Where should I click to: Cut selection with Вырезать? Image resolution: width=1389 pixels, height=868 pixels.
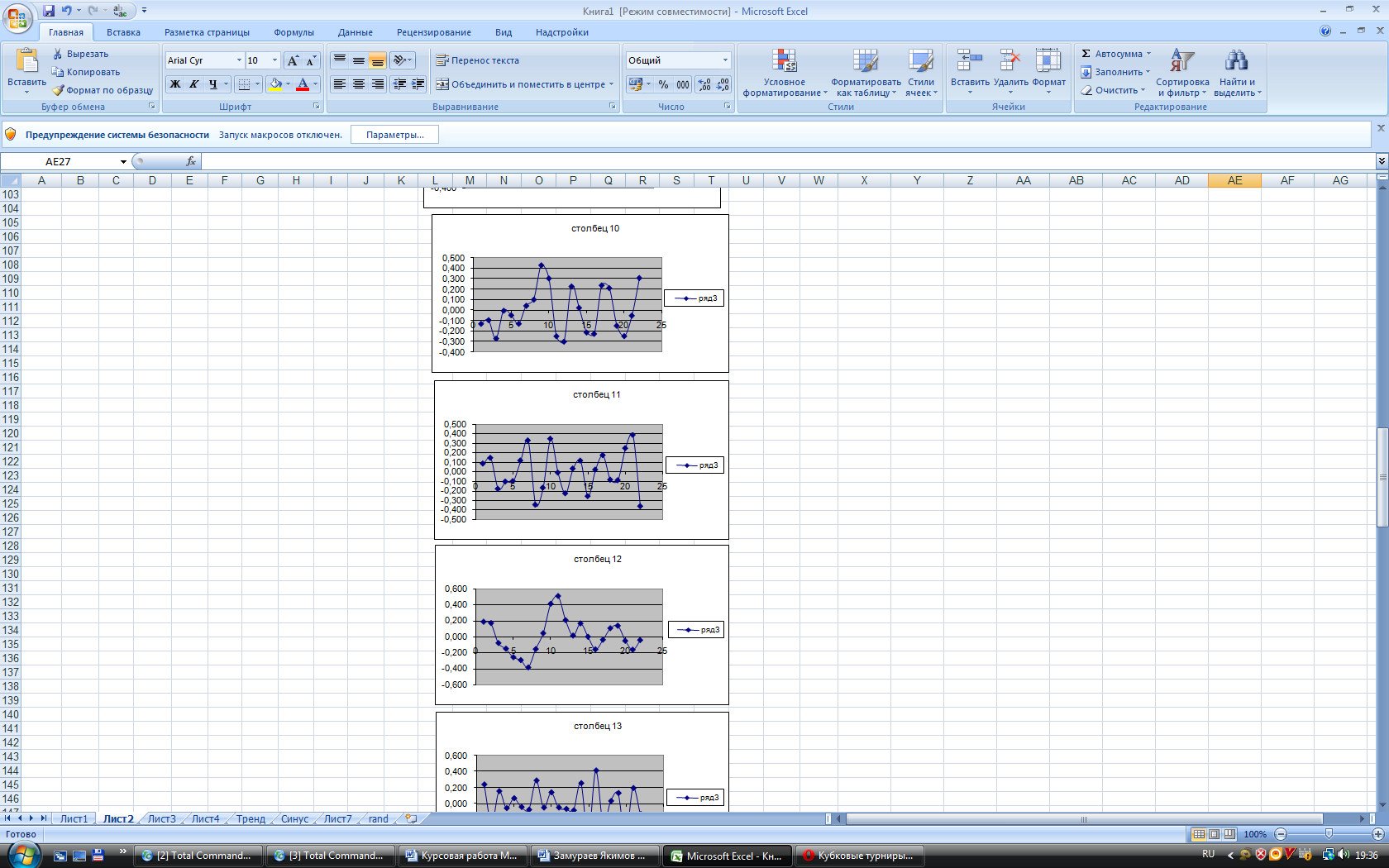(x=80, y=54)
